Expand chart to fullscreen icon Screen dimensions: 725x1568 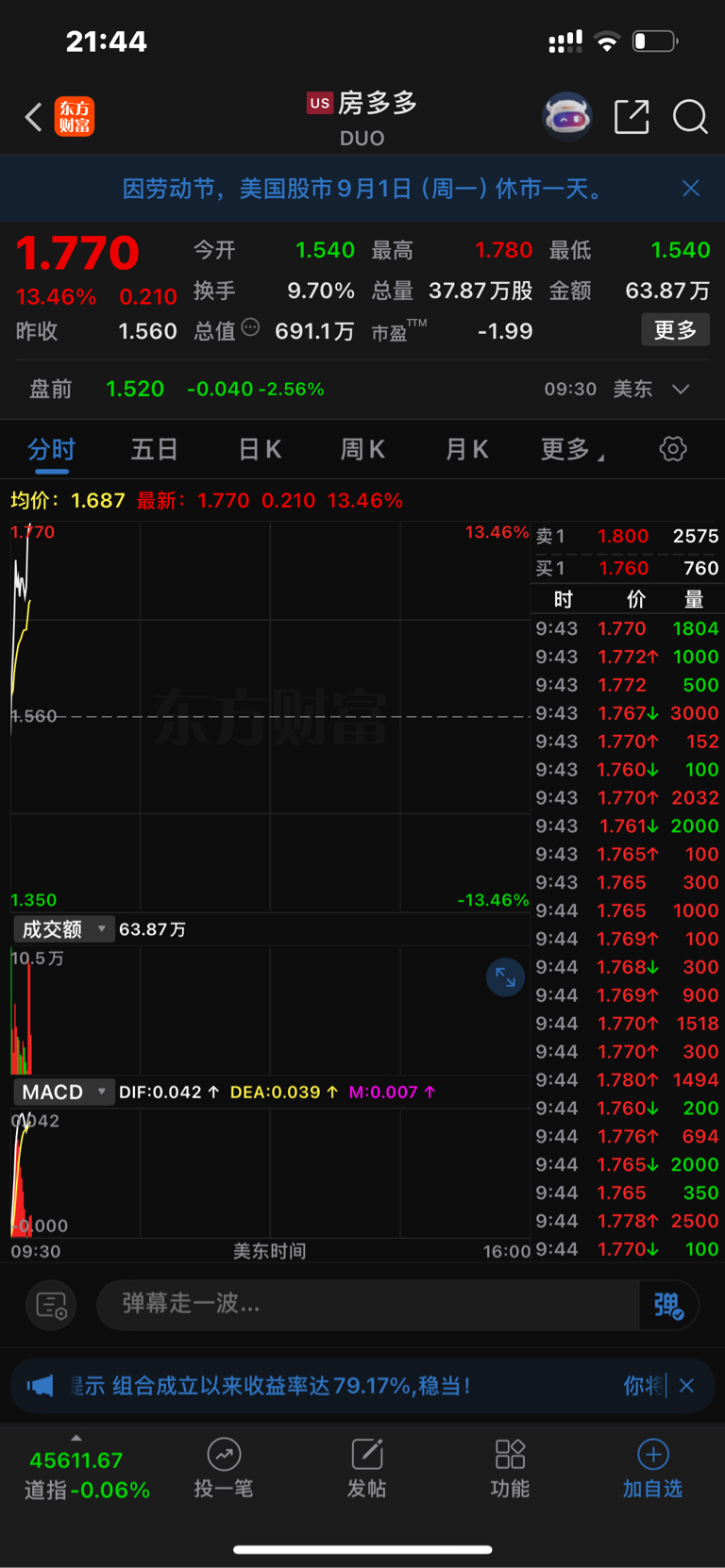[x=505, y=977]
